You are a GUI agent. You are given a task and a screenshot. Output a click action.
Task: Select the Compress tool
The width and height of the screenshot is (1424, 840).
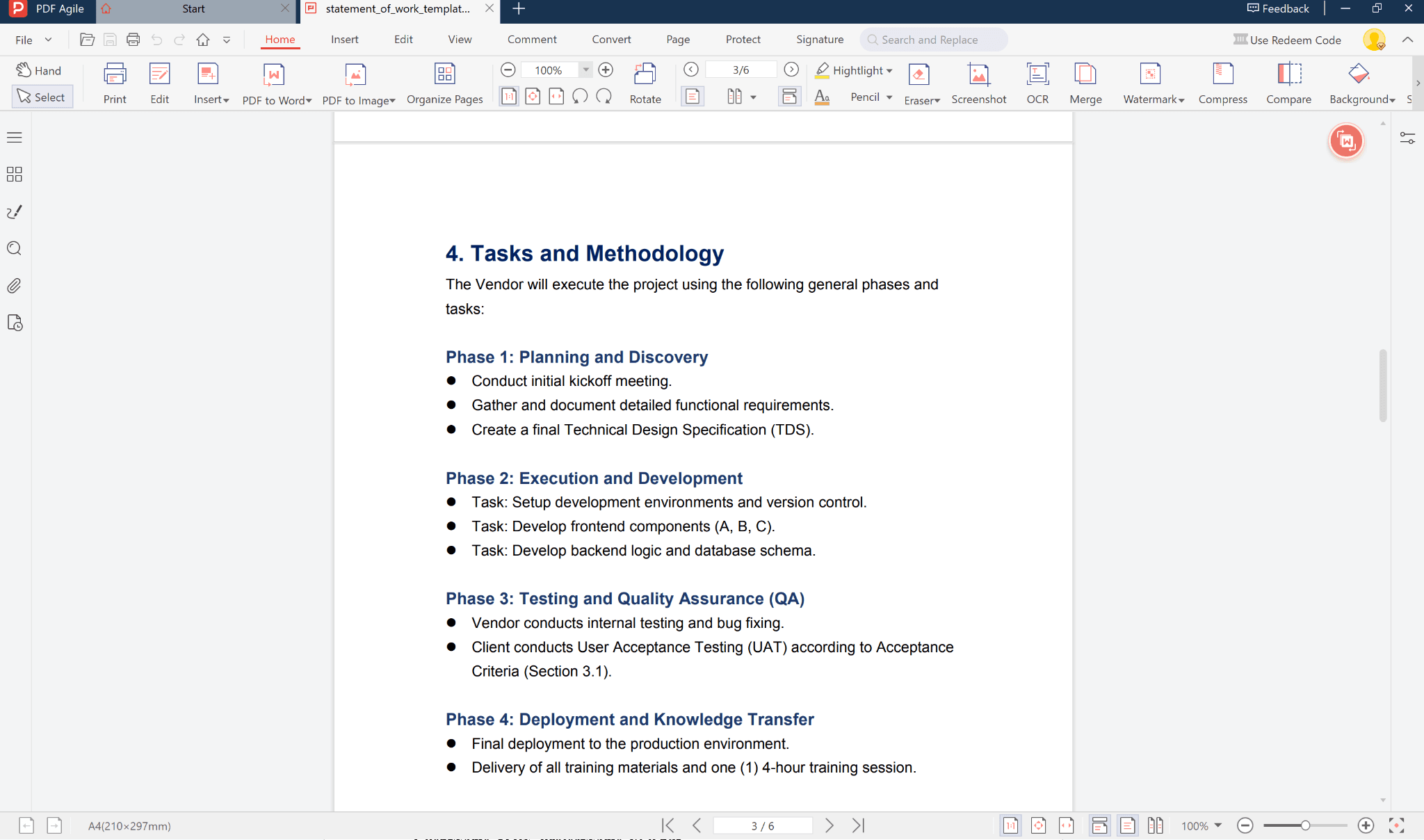1222,74
